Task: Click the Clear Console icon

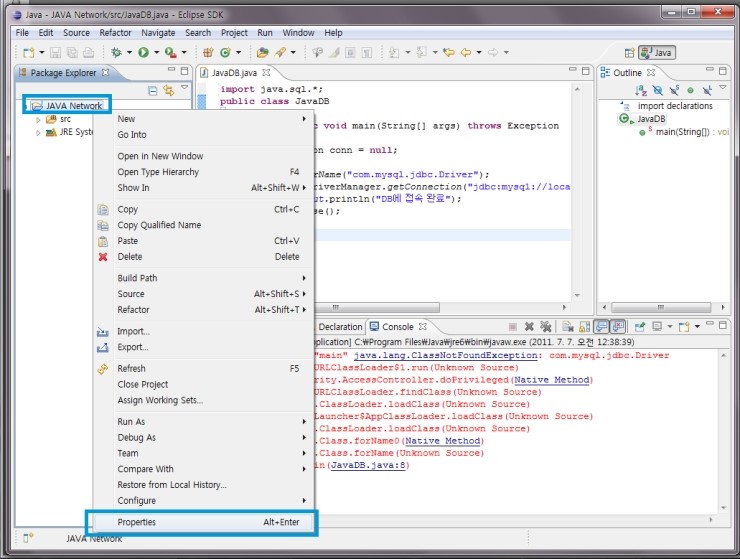Action: pos(568,326)
